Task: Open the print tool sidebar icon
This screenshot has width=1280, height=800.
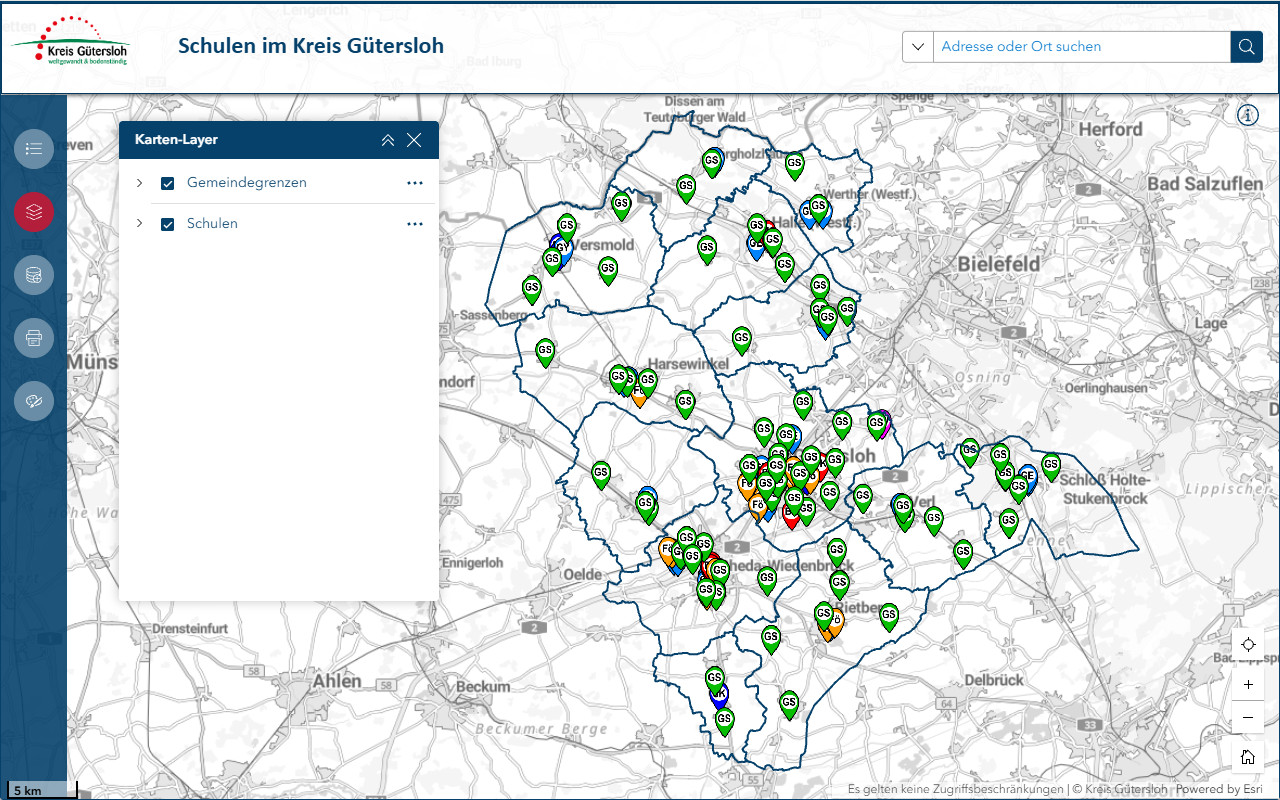Action: coord(34,338)
